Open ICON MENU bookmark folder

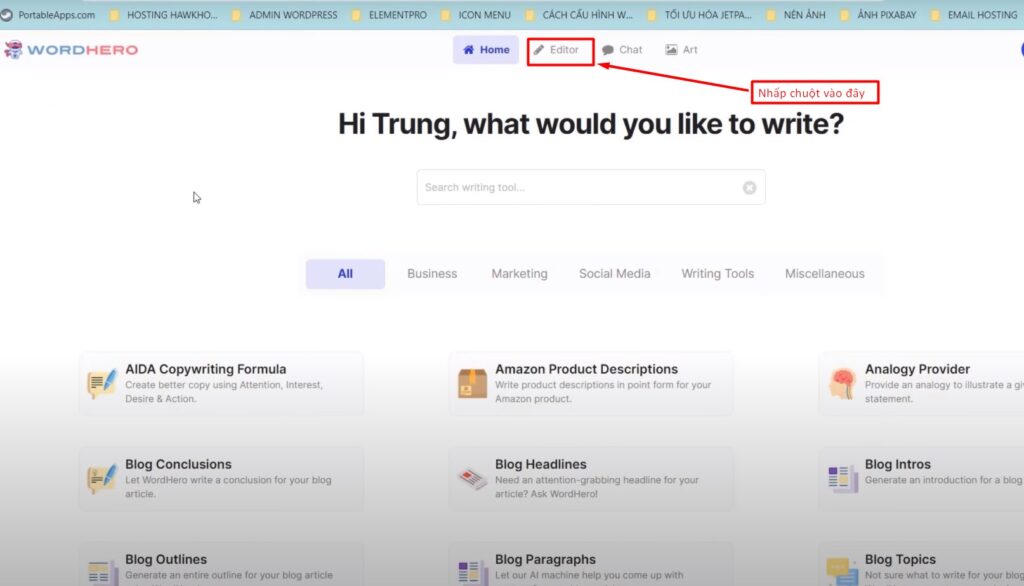coord(476,14)
